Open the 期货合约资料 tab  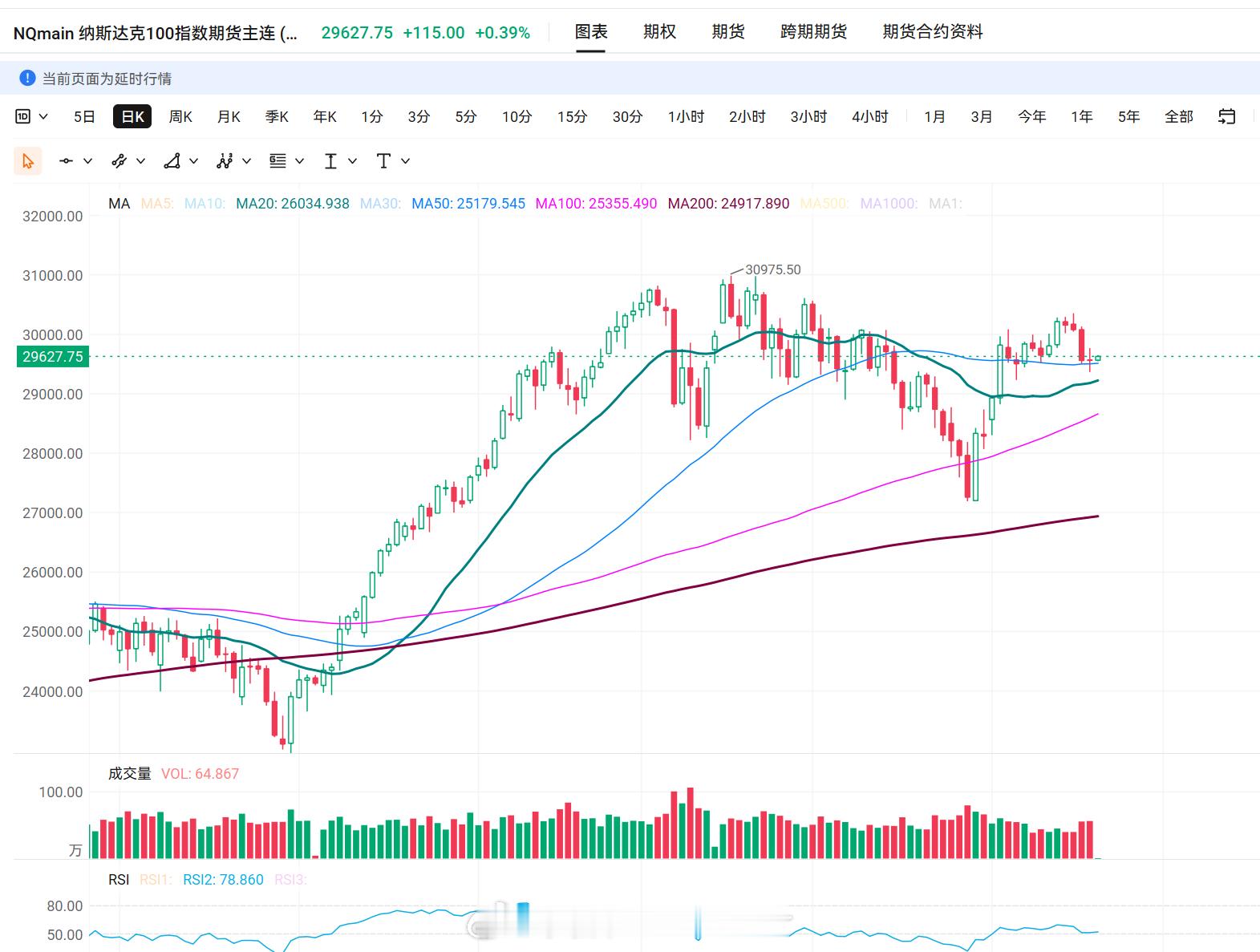(x=933, y=31)
